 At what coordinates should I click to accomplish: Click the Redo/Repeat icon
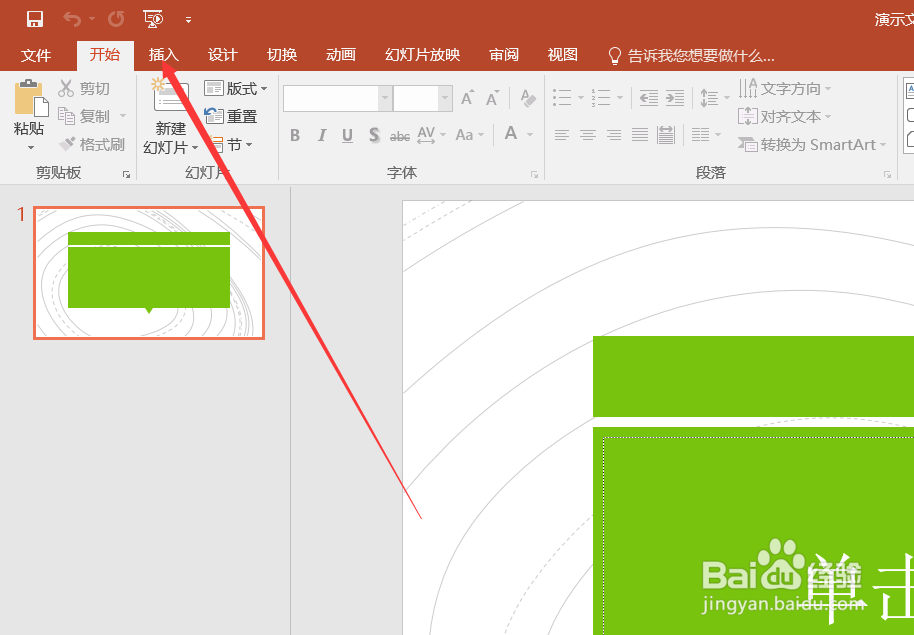point(116,19)
